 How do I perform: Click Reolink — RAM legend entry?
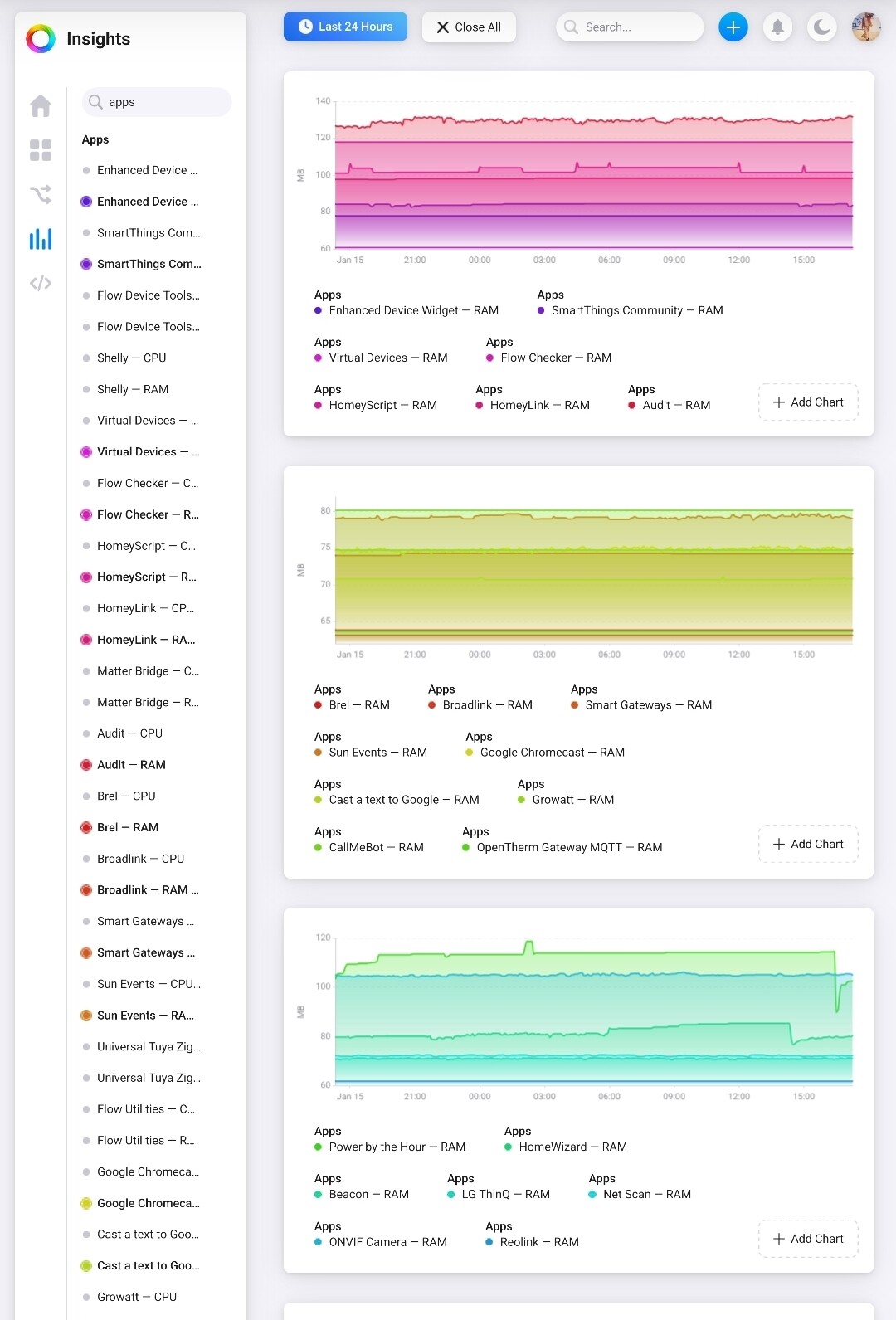click(532, 1242)
